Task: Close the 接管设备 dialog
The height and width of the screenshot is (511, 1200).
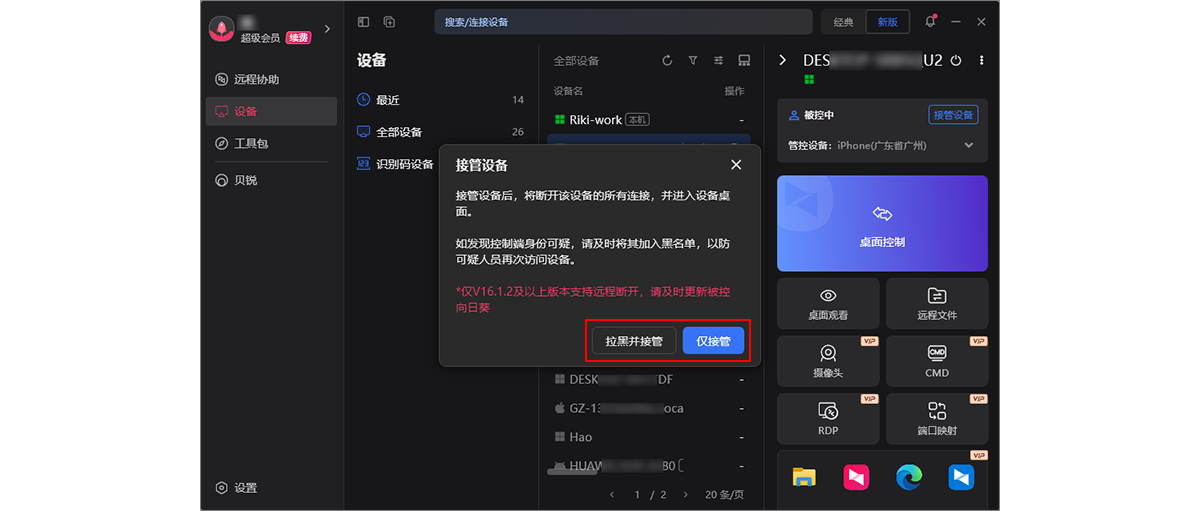Action: [x=736, y=165]
